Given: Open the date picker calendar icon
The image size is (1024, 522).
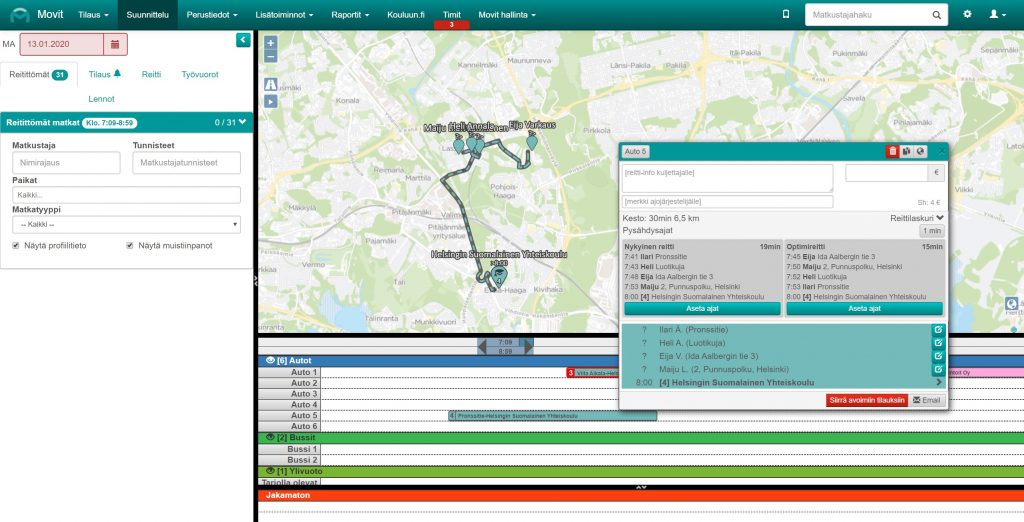Looking at the screenshot, I should (x=114, y=44).
